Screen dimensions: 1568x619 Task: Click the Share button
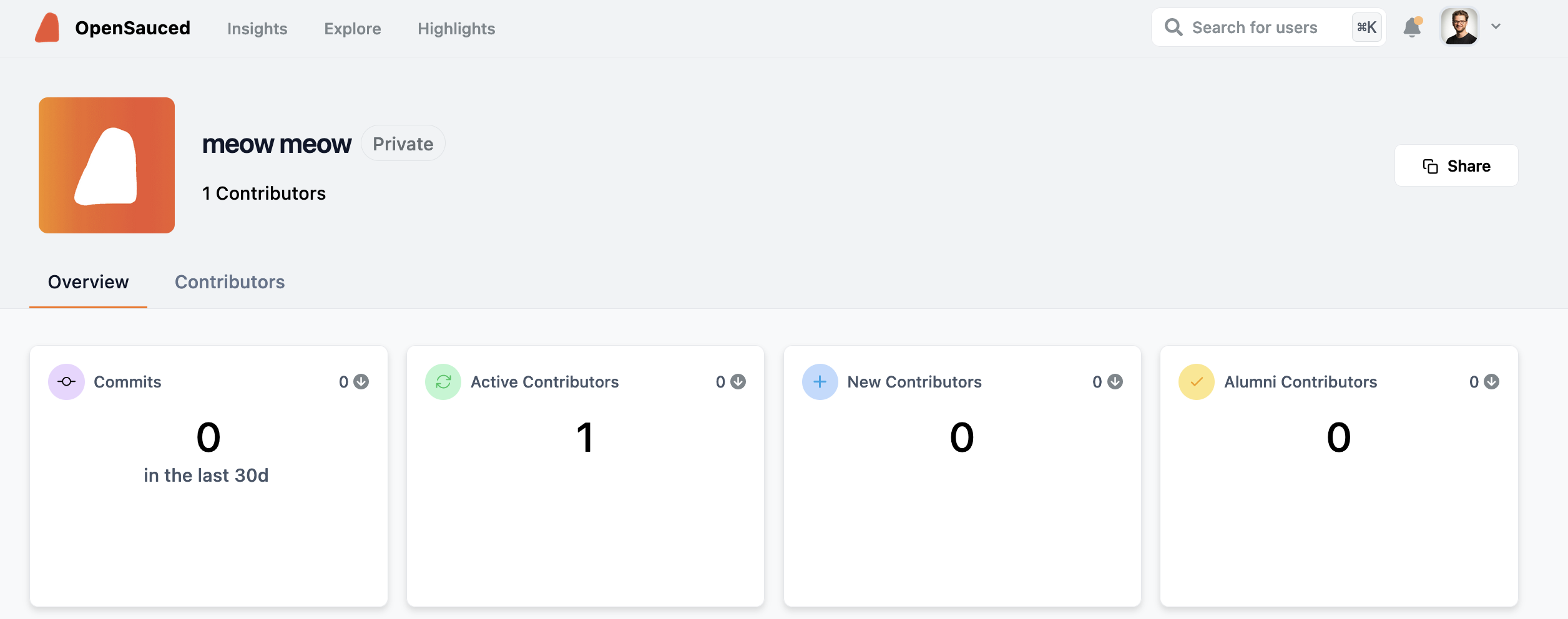click(1456, 165)
